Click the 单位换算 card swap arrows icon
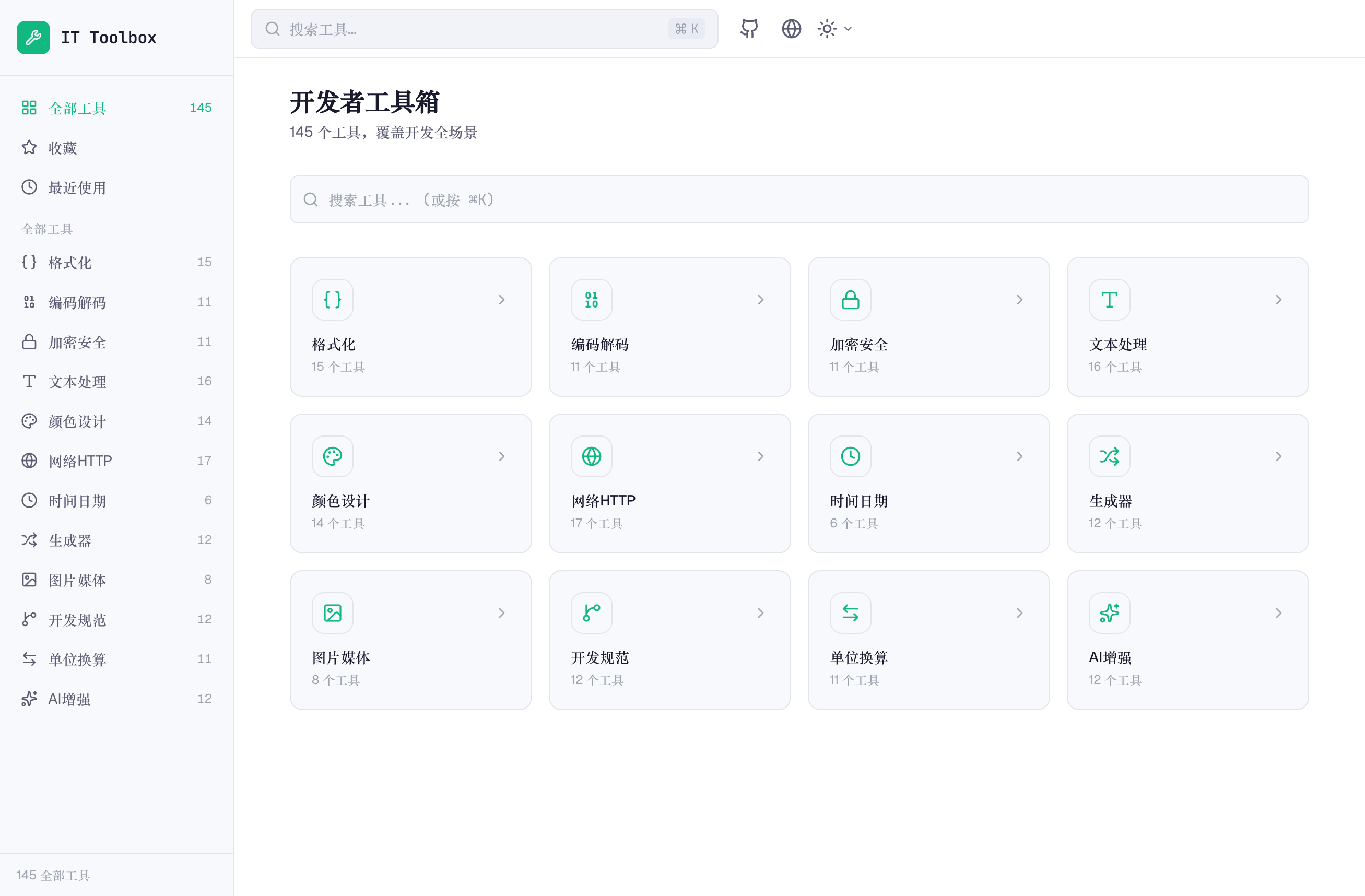The width and height of the screenshot is (1365, 896). [851, 612]
